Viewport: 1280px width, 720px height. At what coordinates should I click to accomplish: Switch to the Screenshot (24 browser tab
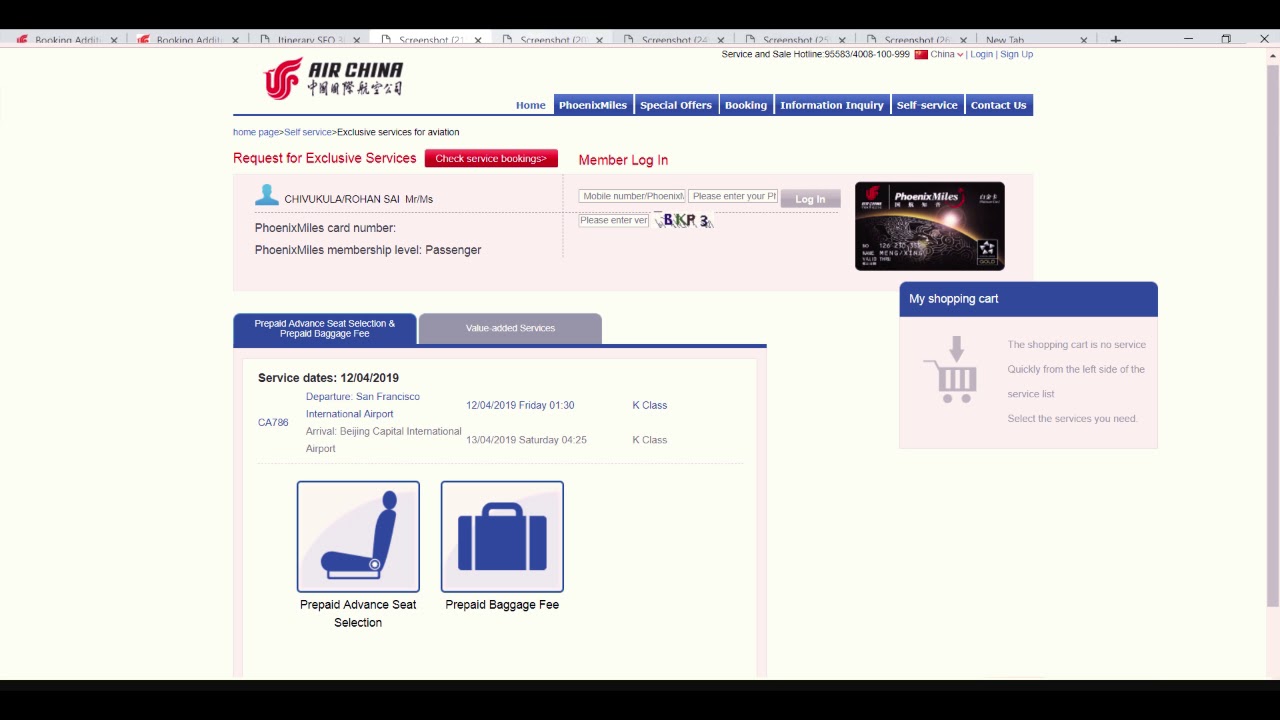coord(674,40)
